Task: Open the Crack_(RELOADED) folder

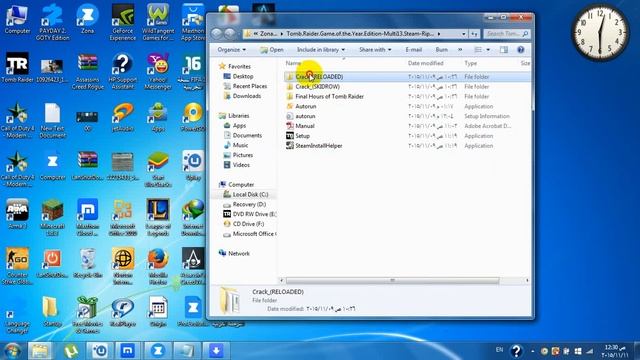Action: tap(319, 77)
